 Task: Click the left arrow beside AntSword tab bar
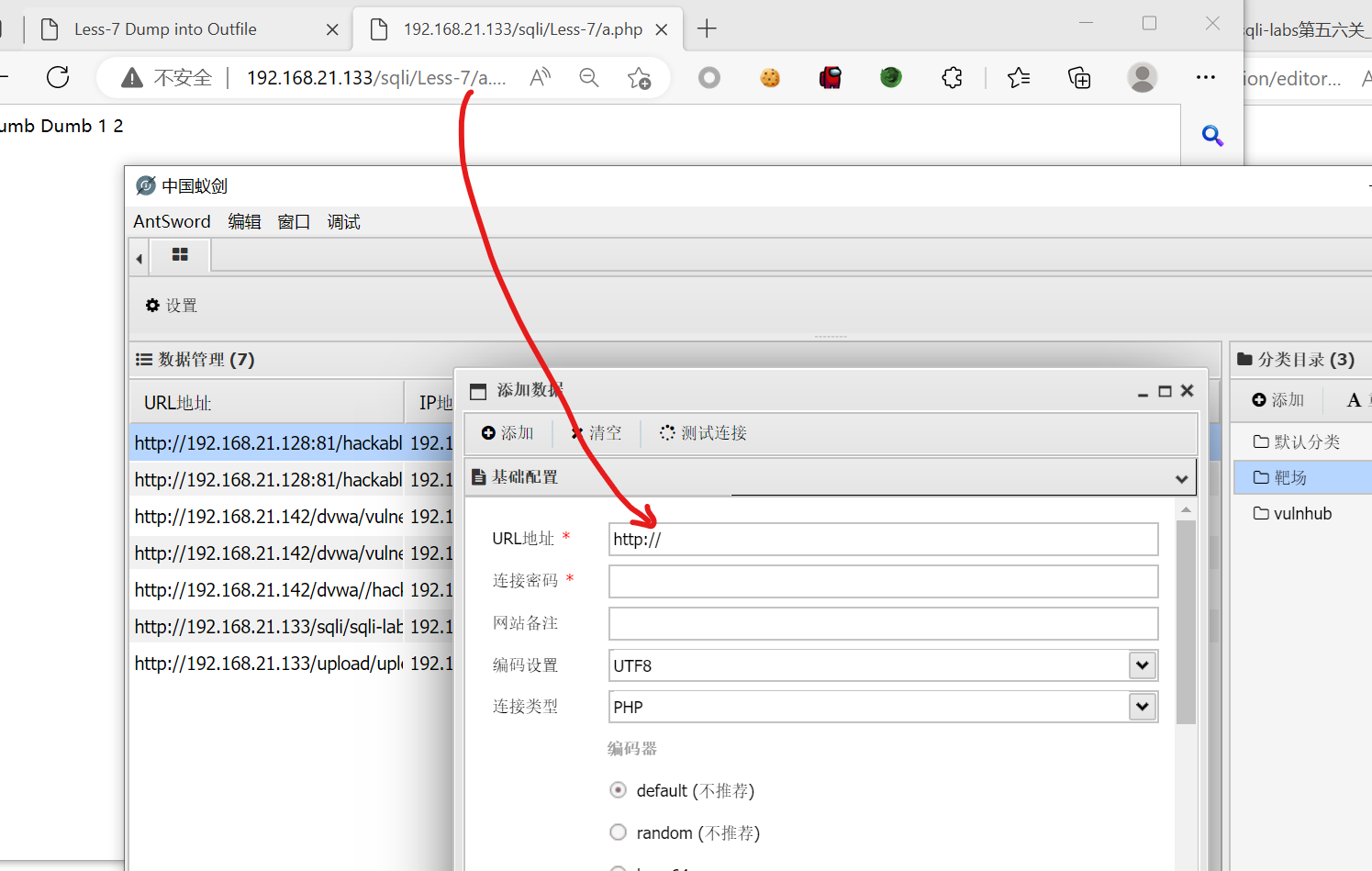click(139, 258)
